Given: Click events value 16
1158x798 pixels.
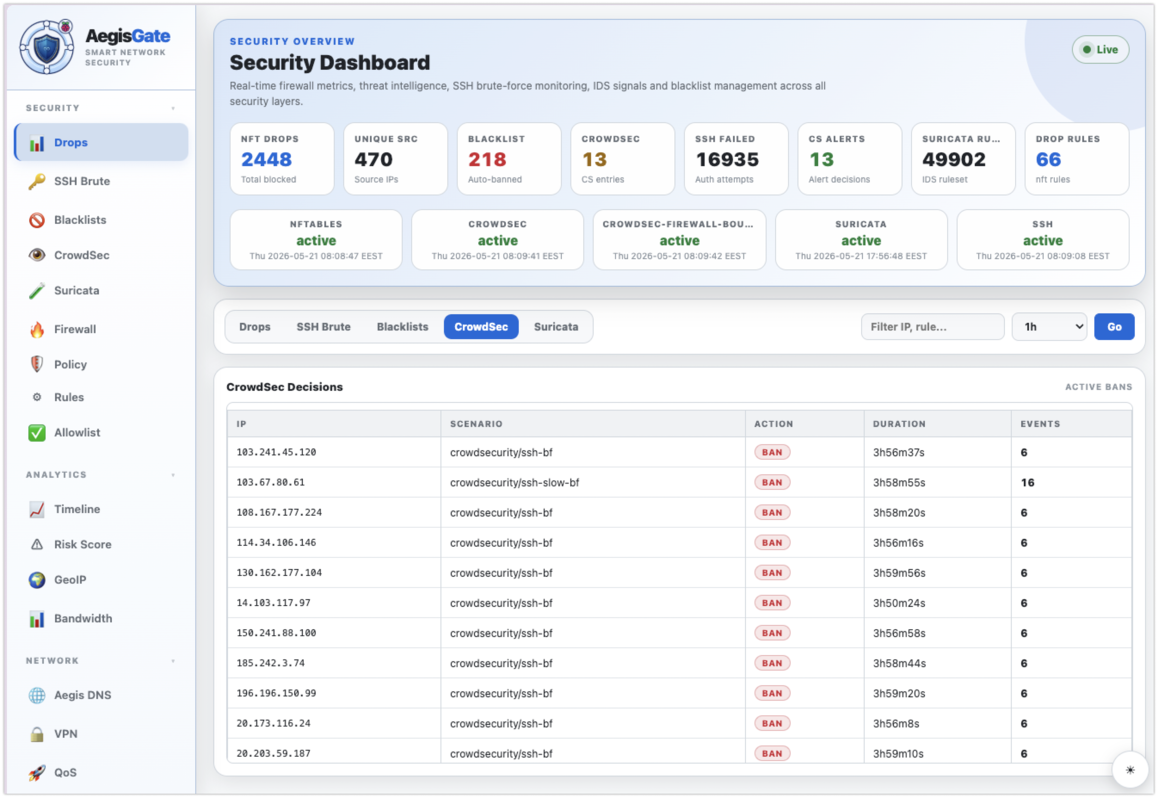Looking at the screenshot, I should pyautogui.click(x=1027, y=483).
